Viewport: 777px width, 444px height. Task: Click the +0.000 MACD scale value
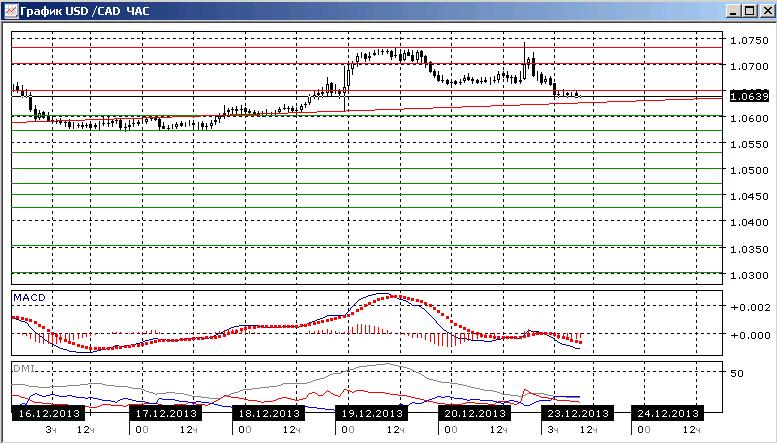pyautogui.click(x=751, y=335)
